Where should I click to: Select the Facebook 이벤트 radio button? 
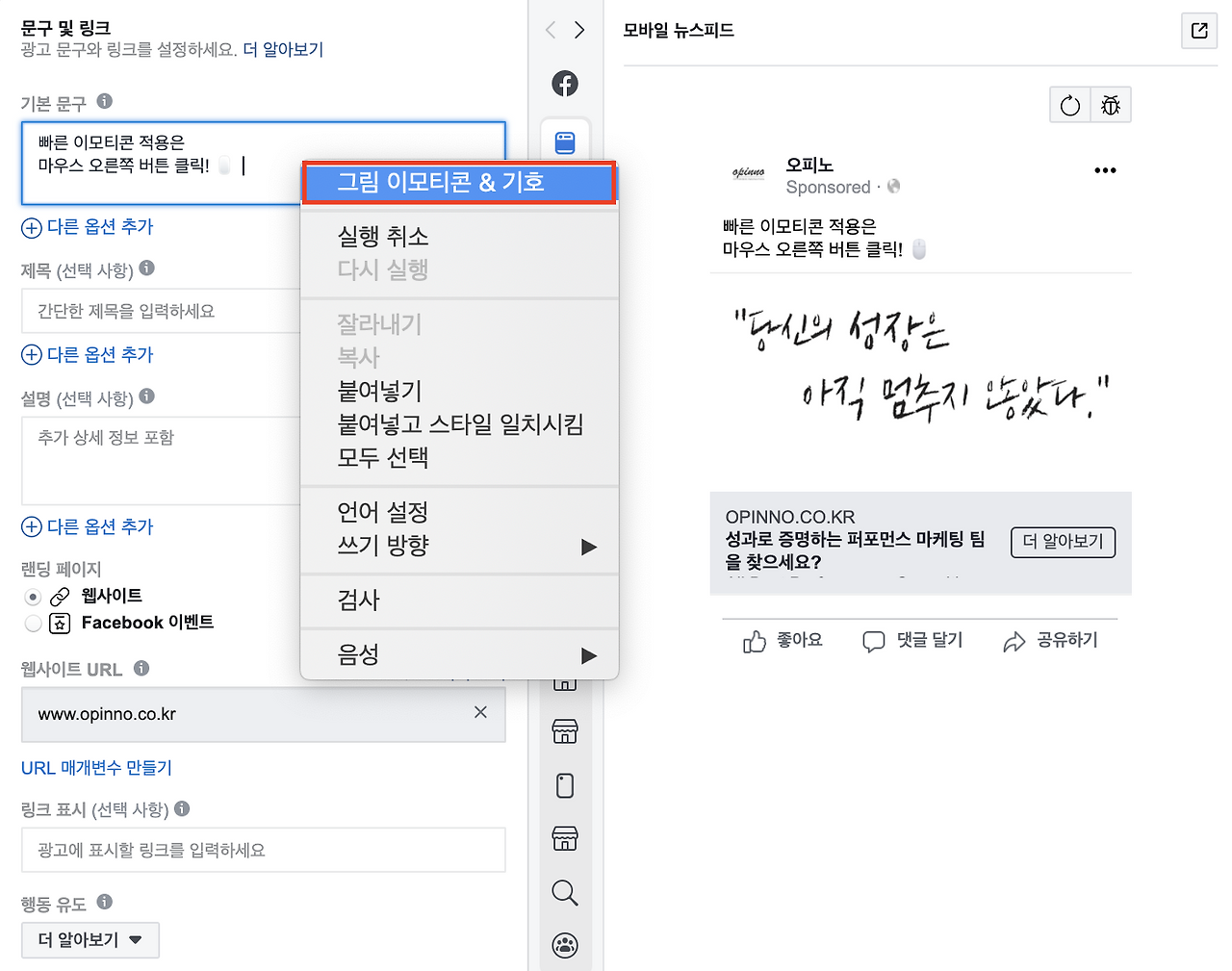point(32,622)
